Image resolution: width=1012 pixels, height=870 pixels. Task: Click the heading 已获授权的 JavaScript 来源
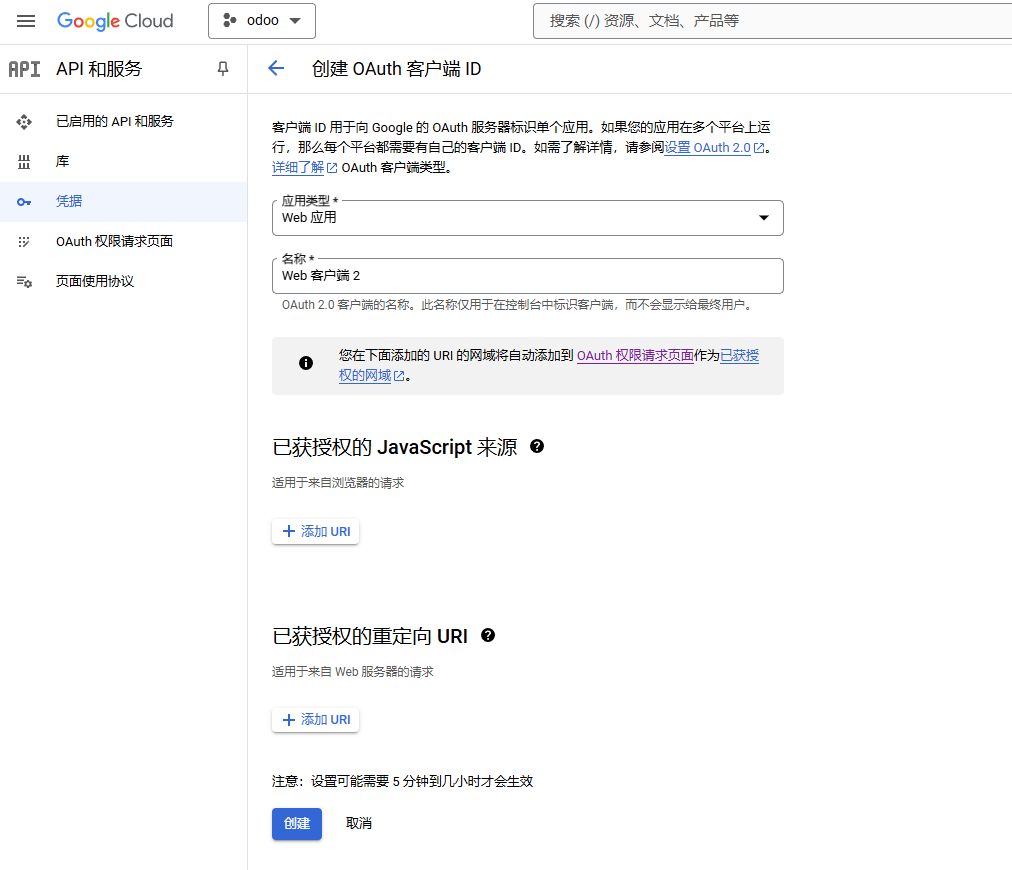[x=394, y=447]
